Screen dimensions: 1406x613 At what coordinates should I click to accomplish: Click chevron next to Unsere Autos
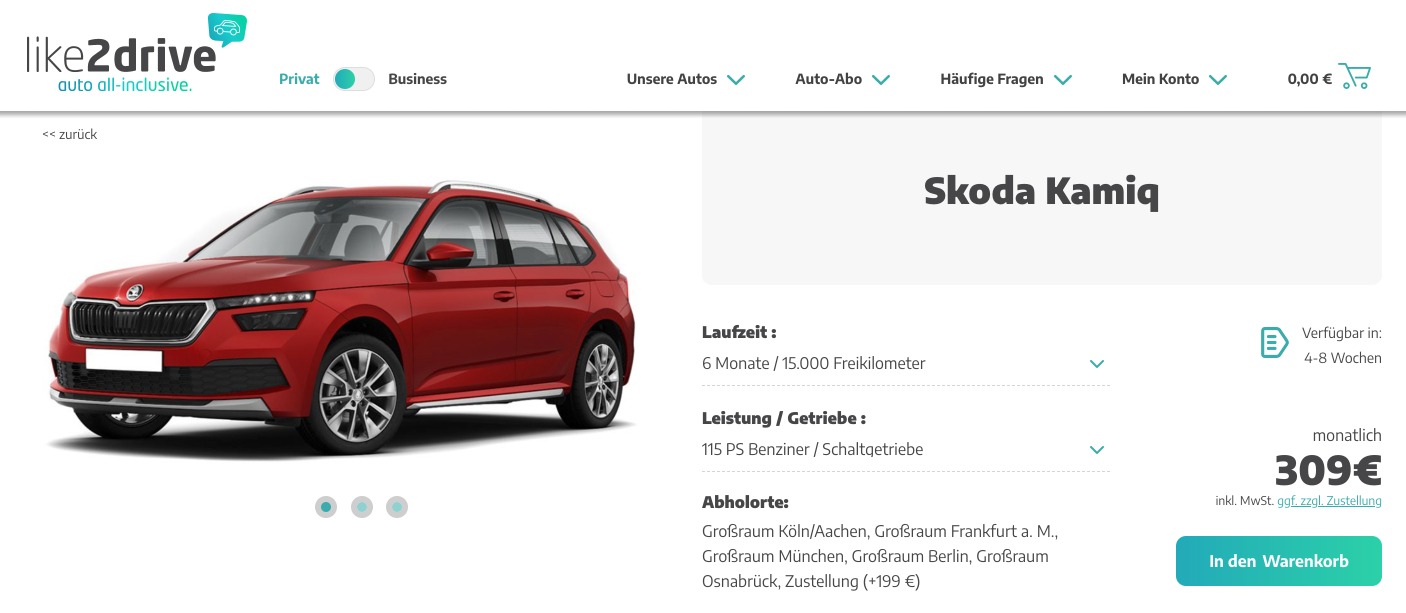(x=736, y=80)
